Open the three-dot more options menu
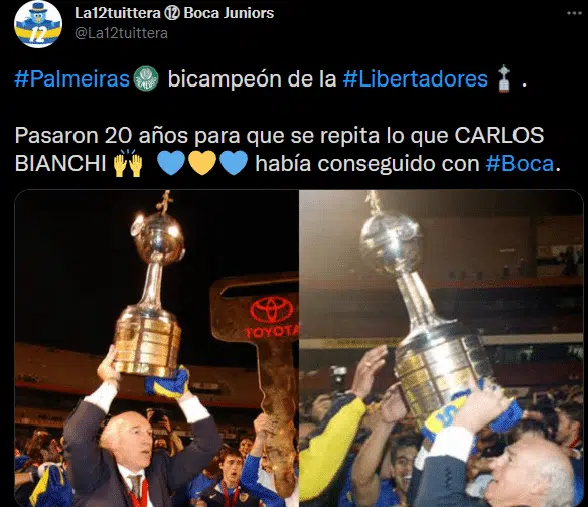 click(x=574, y=13)
